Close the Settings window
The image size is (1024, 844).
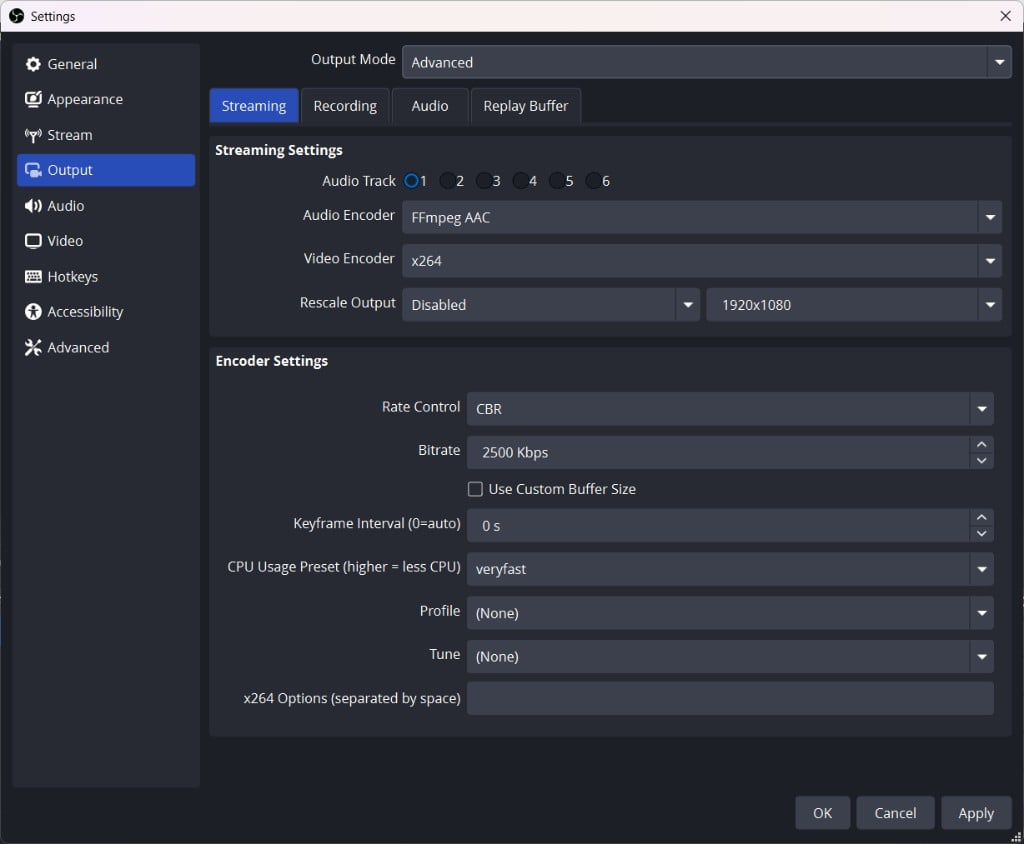[1005, 16]
